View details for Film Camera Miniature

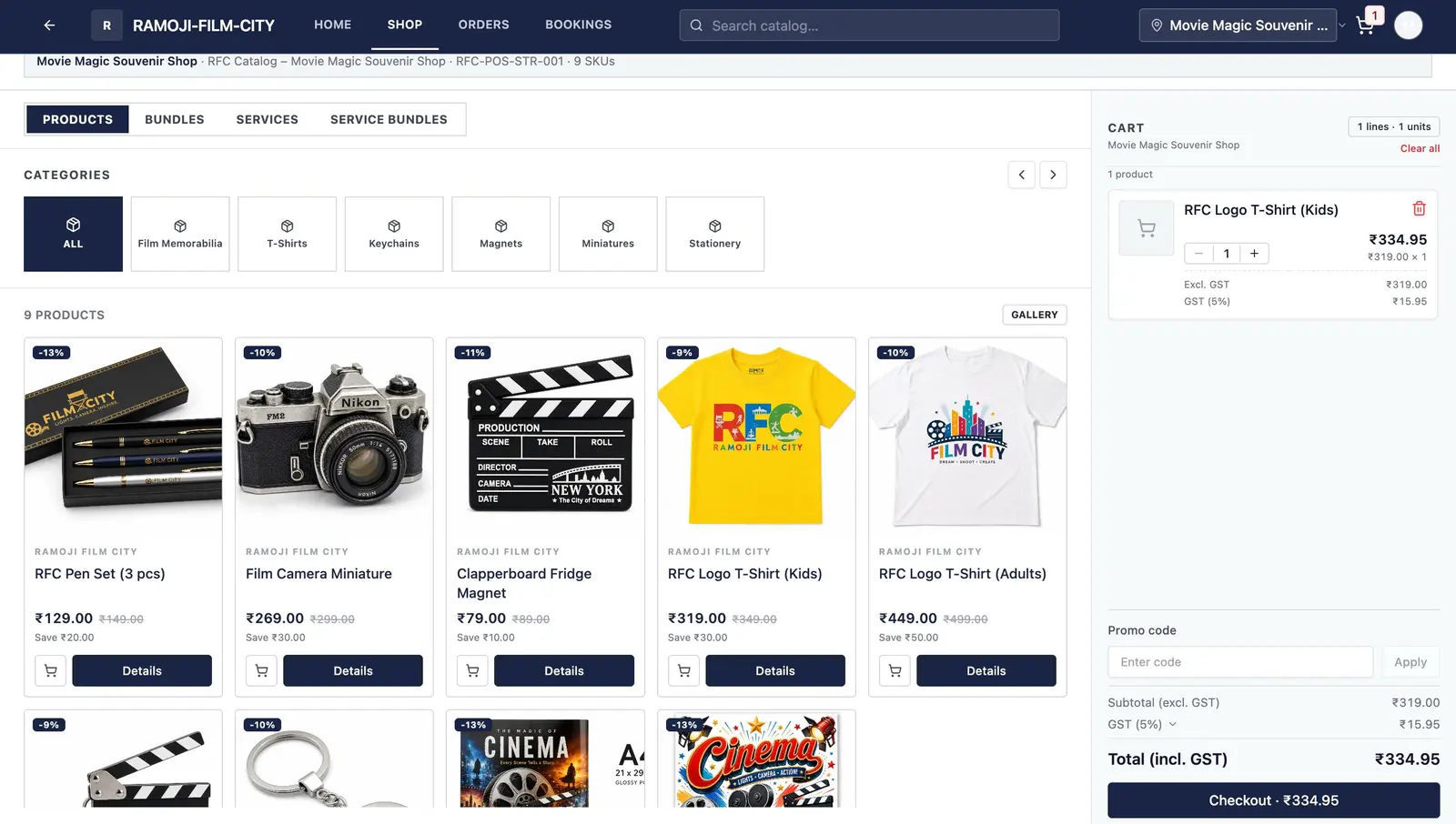[x=353, y=671]
